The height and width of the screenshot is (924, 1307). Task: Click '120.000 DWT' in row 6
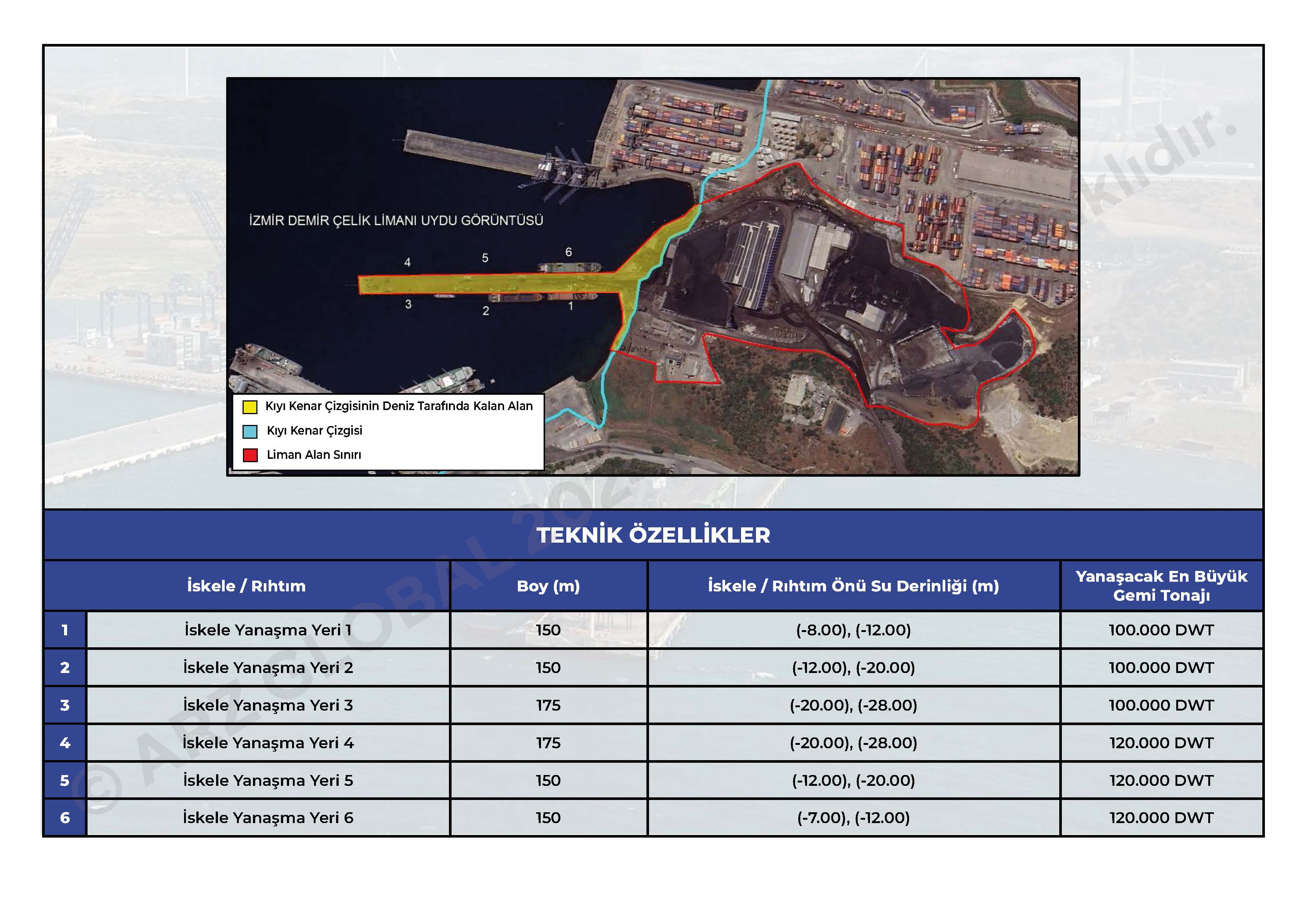(x=1161, y=818)
